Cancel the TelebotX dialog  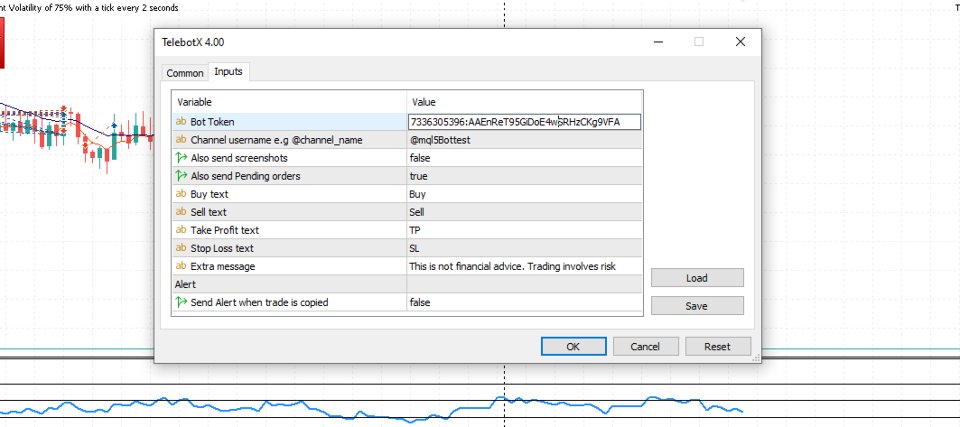tap(645, 347)
